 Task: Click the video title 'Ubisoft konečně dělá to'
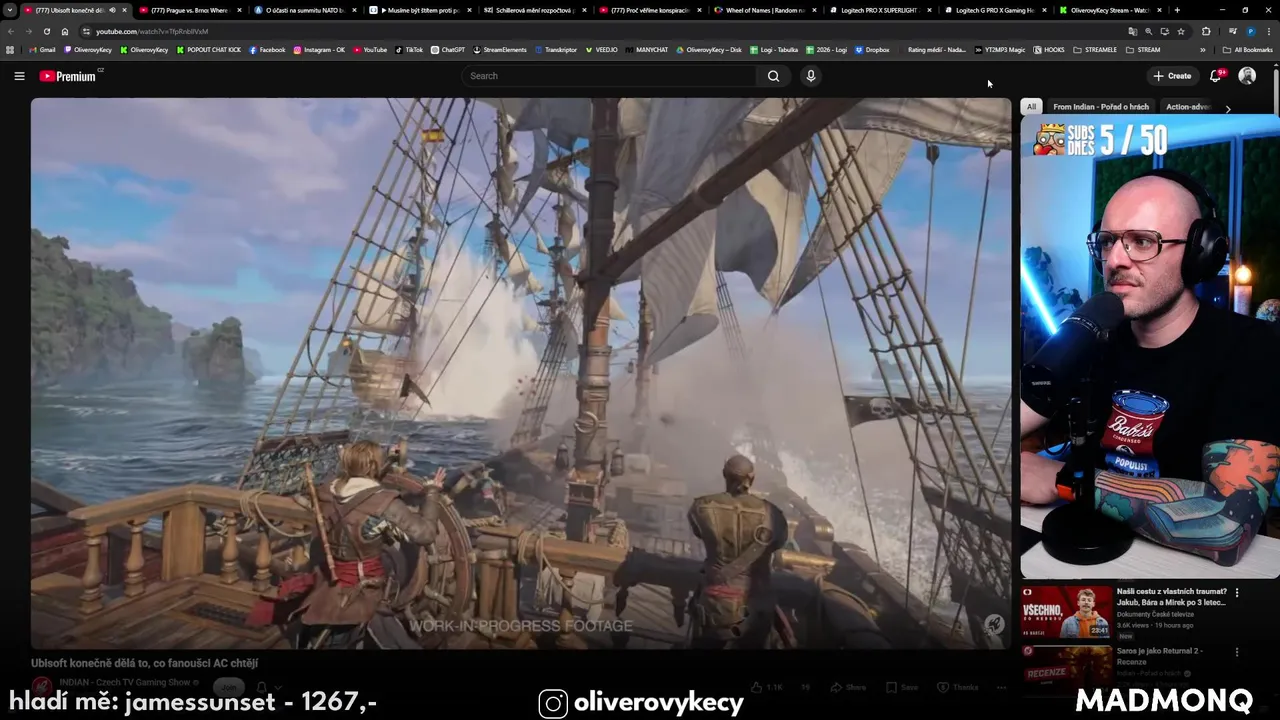click(x=145, y=663)
